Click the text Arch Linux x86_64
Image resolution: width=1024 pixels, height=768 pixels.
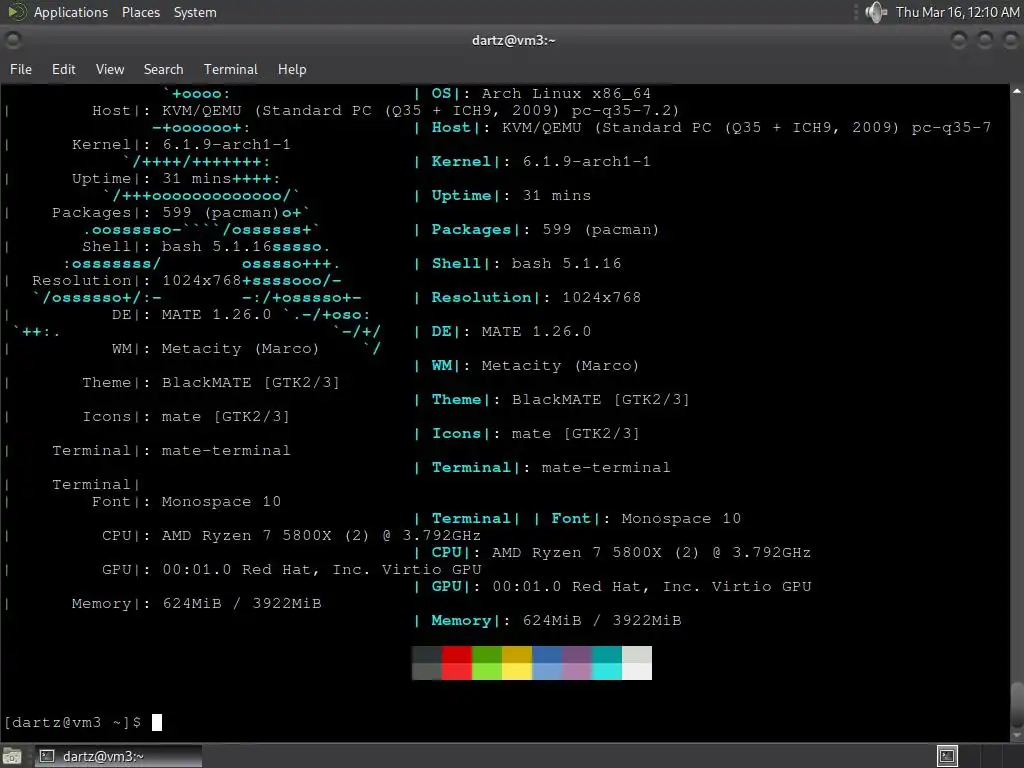tap(566, 93)
